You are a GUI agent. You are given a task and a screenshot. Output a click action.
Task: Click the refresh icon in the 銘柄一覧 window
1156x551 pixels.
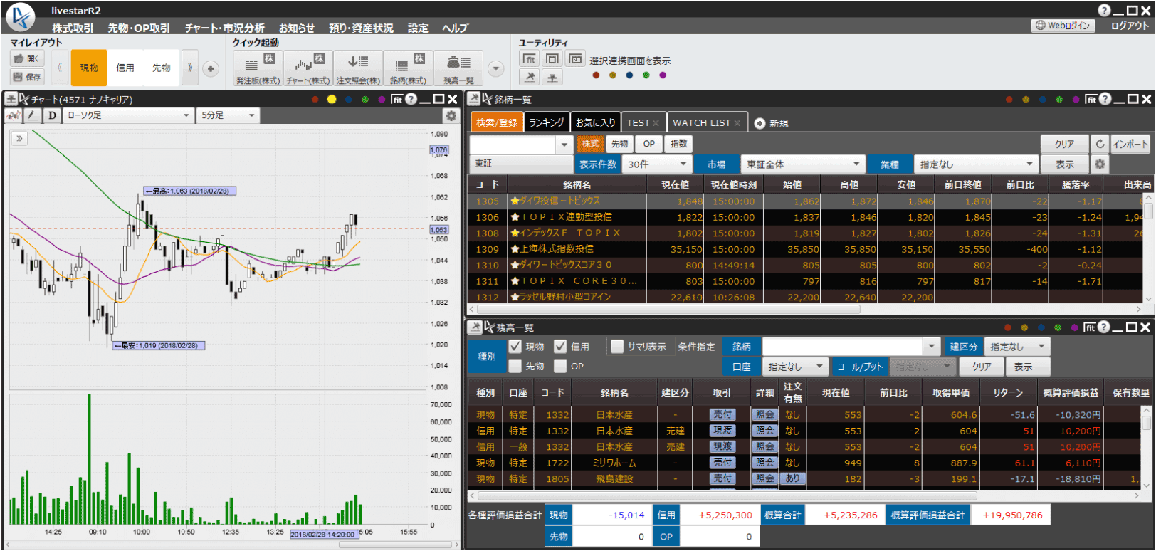coord(1099,144)
